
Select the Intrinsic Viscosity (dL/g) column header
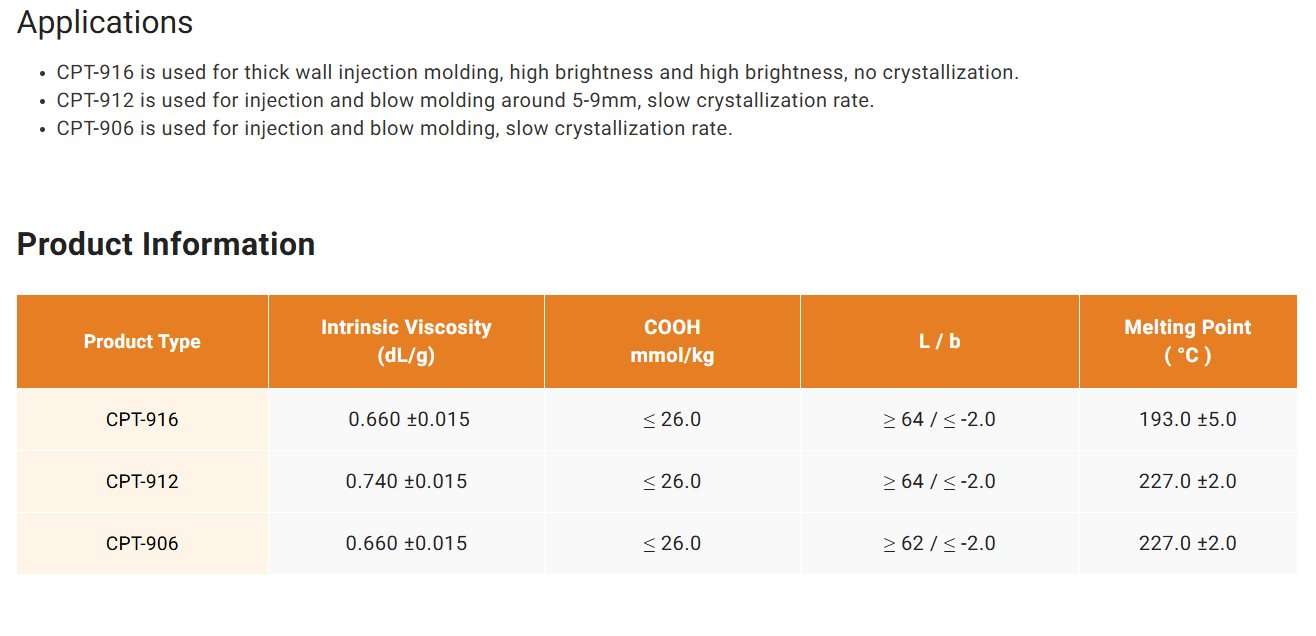click(406, 341)
